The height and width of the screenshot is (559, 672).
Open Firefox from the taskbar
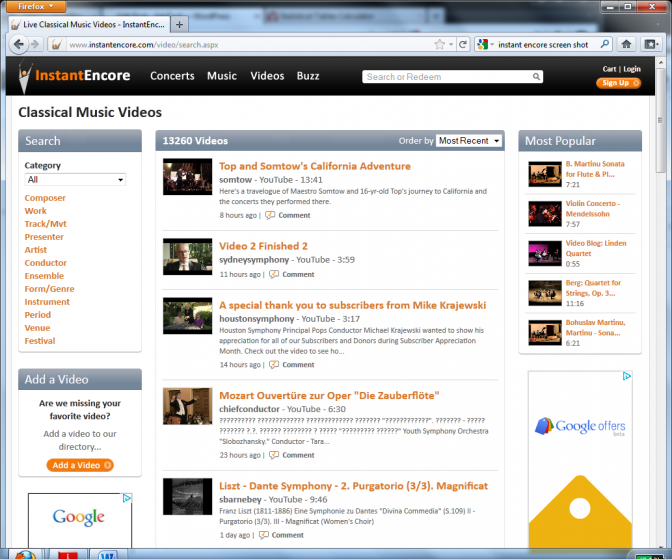25,554
